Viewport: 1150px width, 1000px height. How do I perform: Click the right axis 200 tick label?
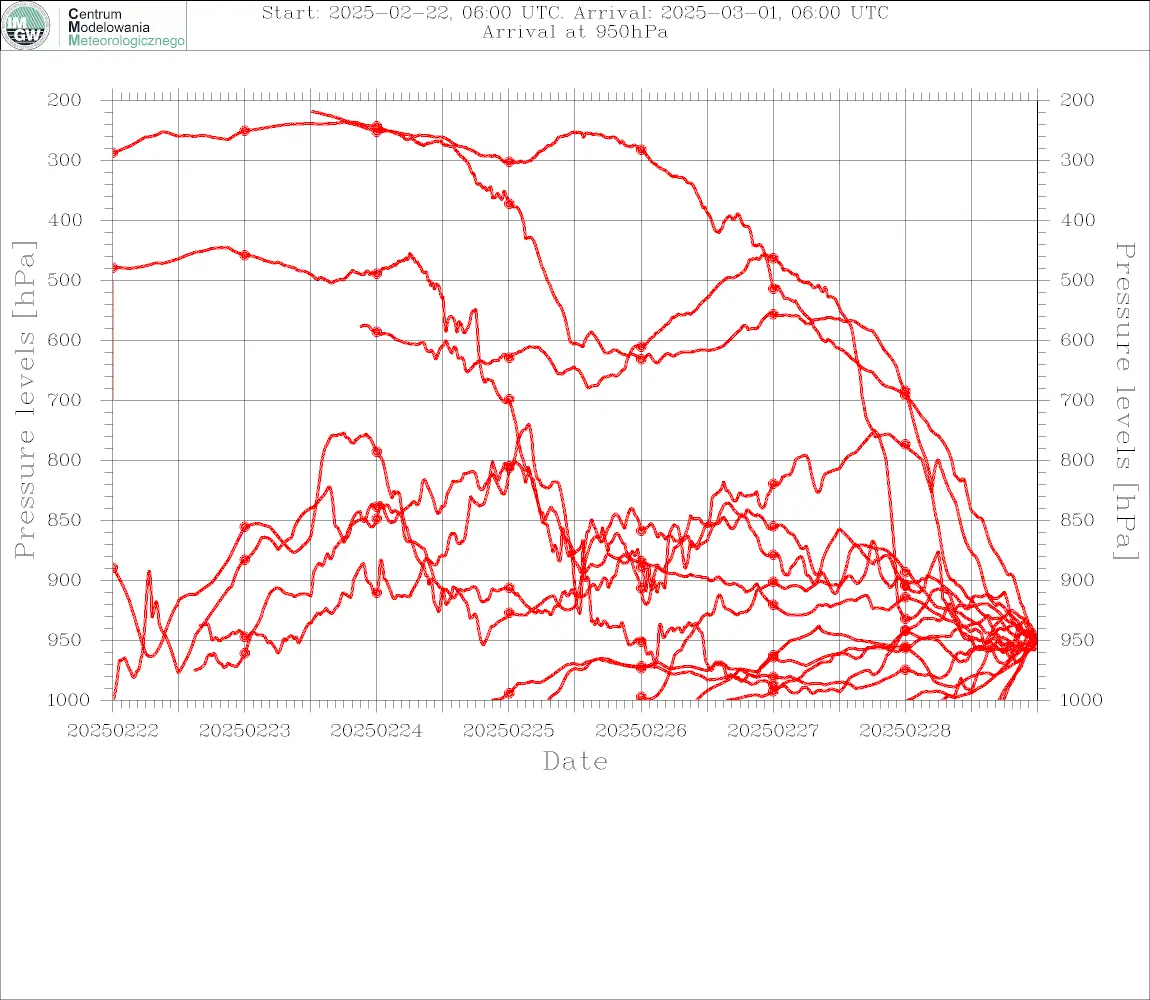1077,100
